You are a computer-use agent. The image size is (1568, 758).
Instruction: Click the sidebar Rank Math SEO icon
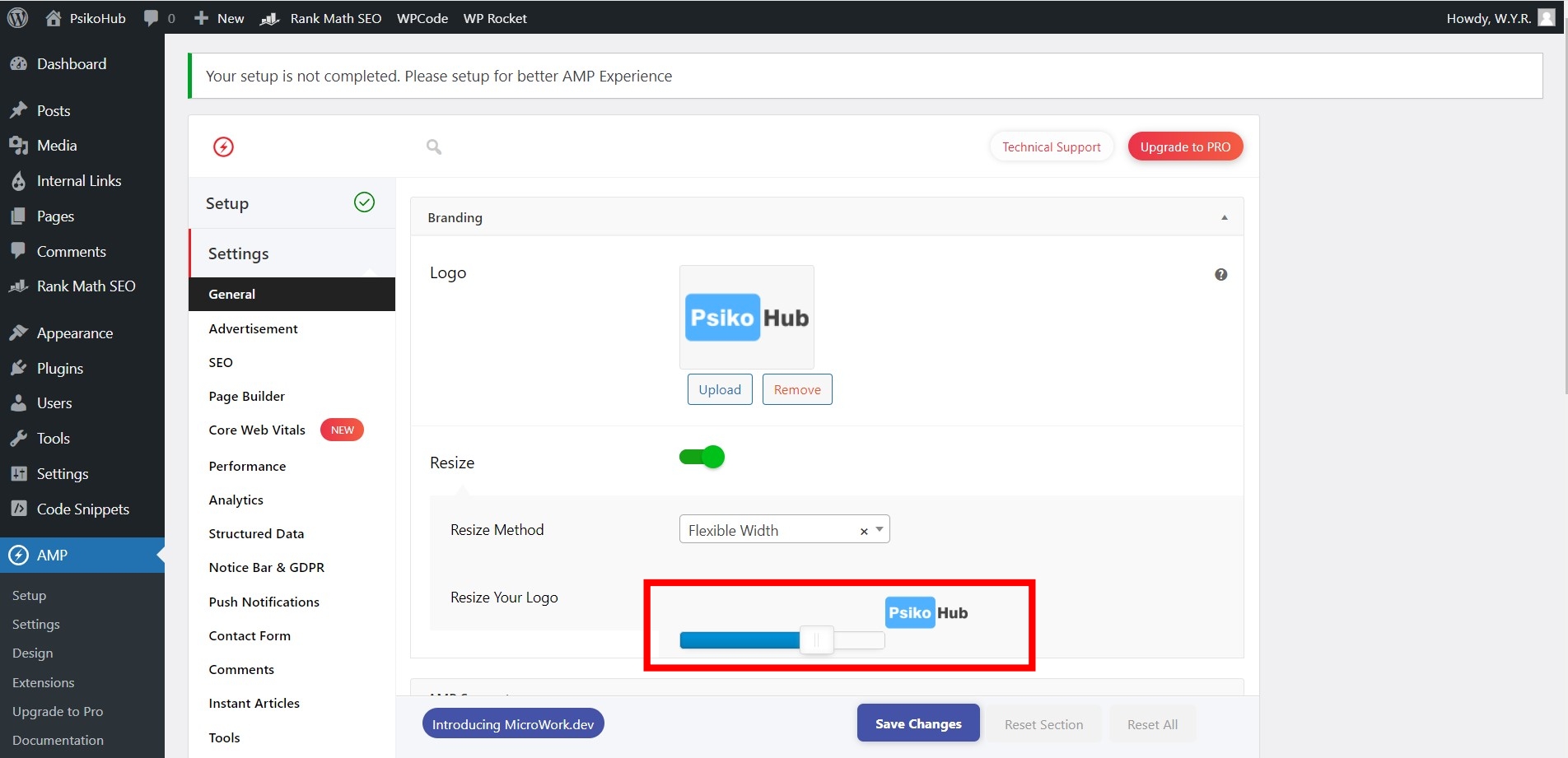click(19, 286)
